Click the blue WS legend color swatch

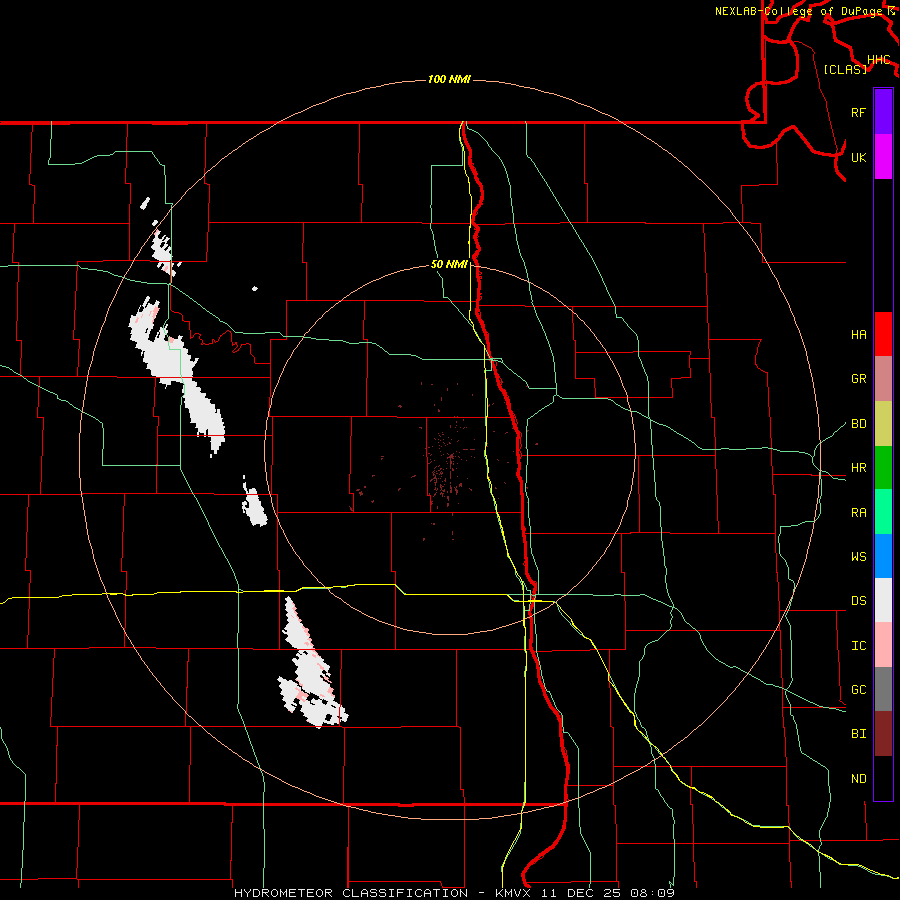tap(883, 556)
